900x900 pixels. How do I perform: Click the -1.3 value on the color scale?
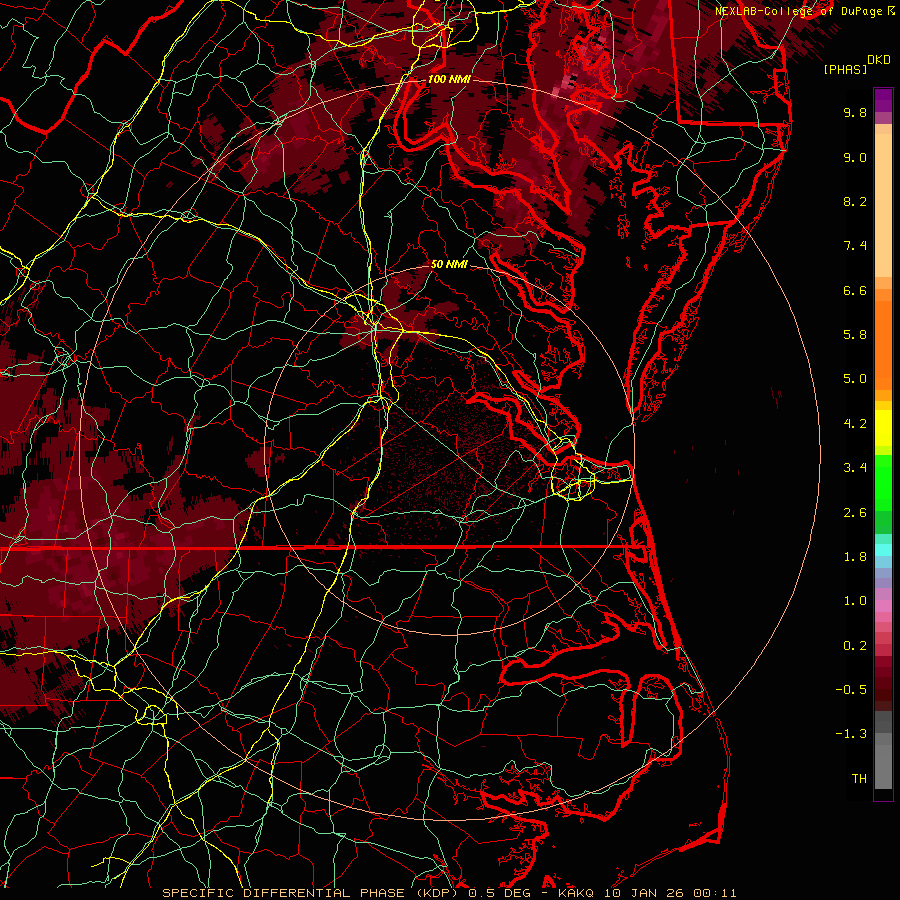pos(851,734)
